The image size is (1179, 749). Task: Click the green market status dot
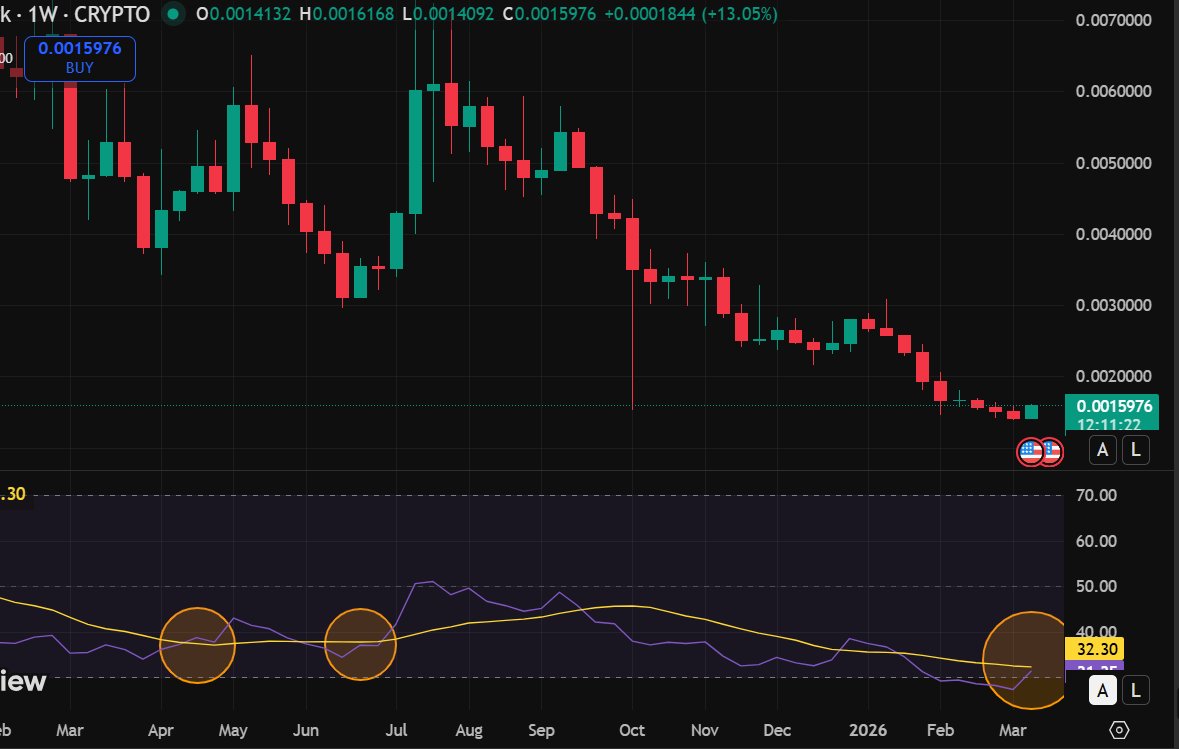174,14
